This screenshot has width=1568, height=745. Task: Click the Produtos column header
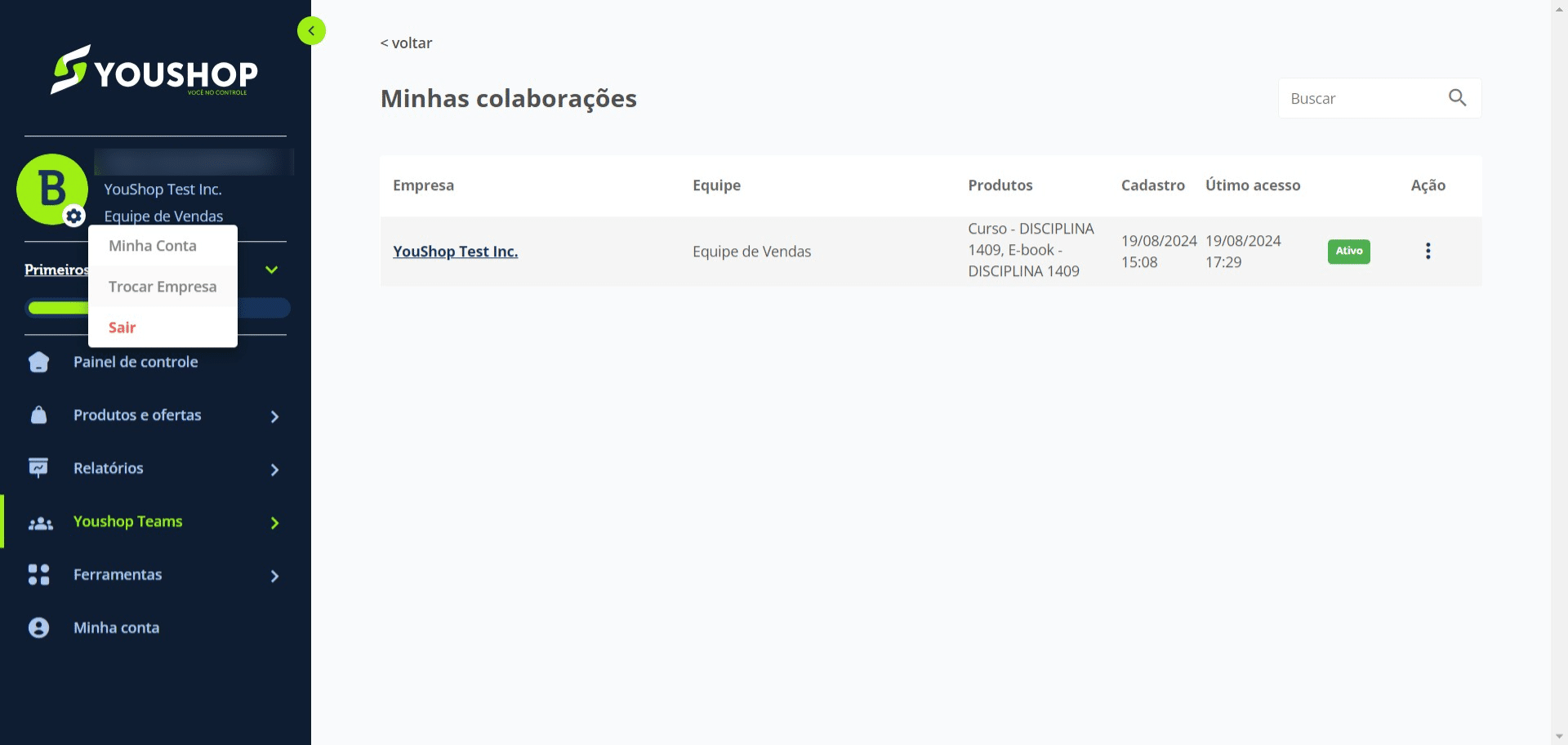click(1000, 185)
